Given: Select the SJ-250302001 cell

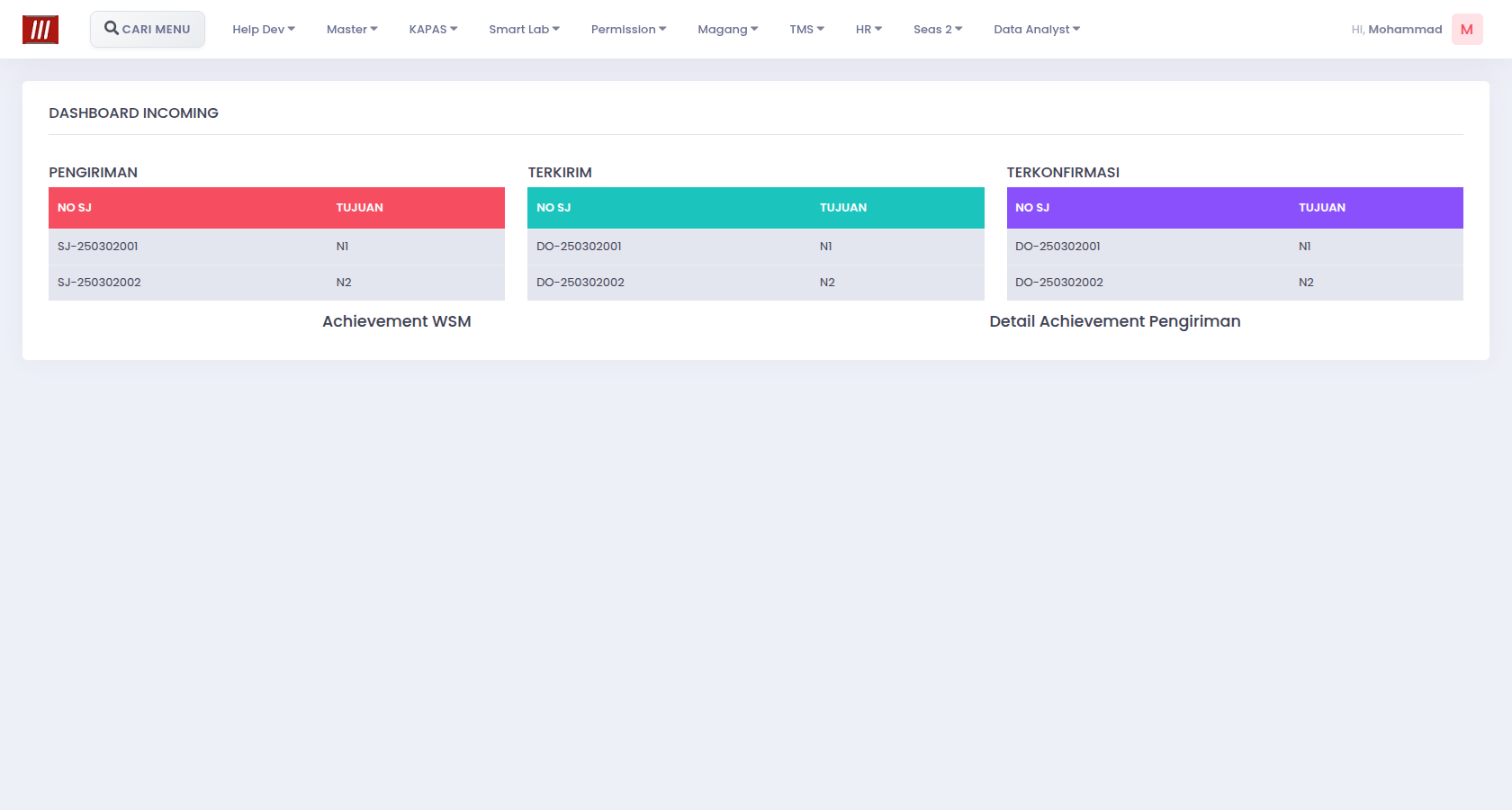Looking at the screenshot, I should click(98, 247).
